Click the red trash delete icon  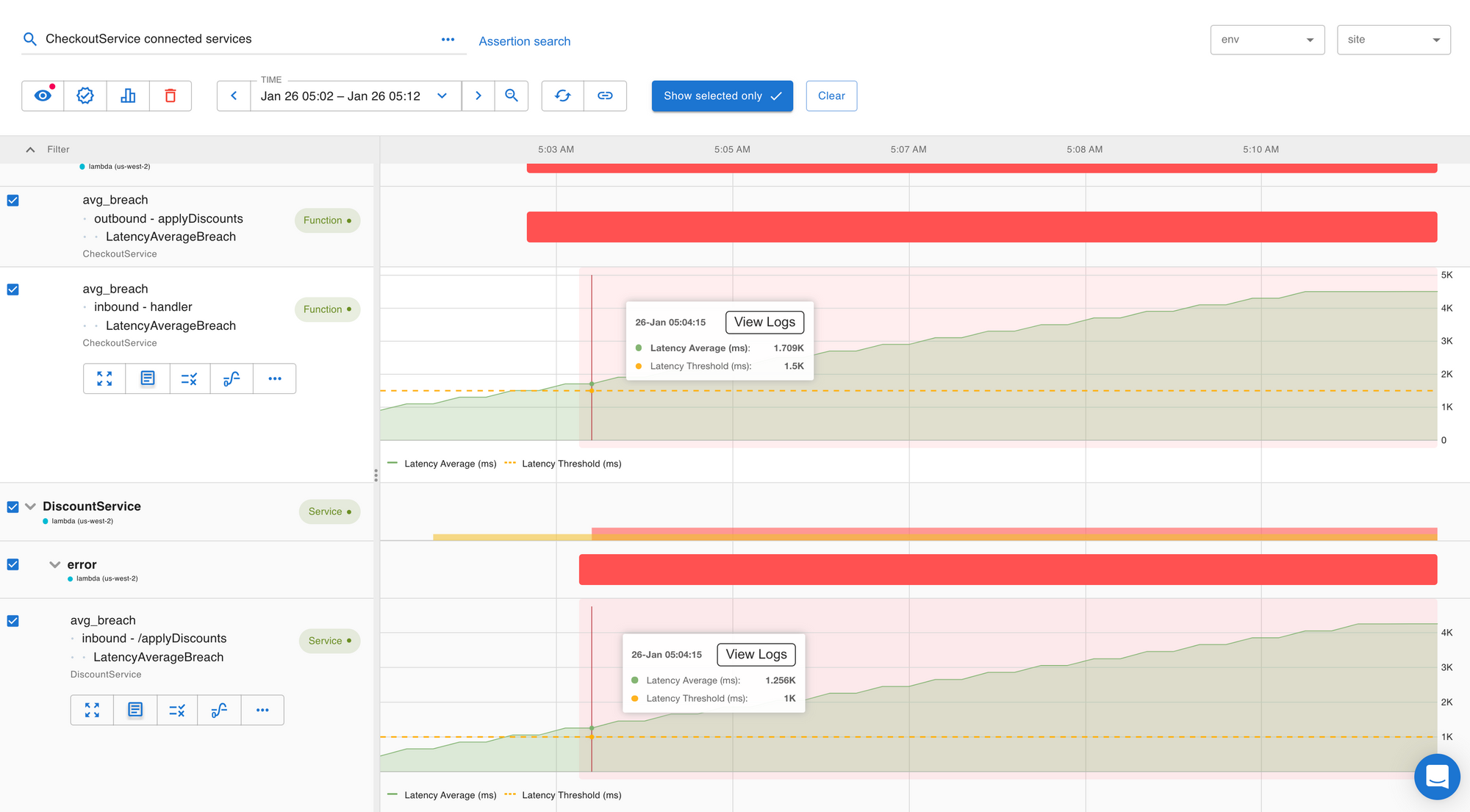(x=171, y=96)
